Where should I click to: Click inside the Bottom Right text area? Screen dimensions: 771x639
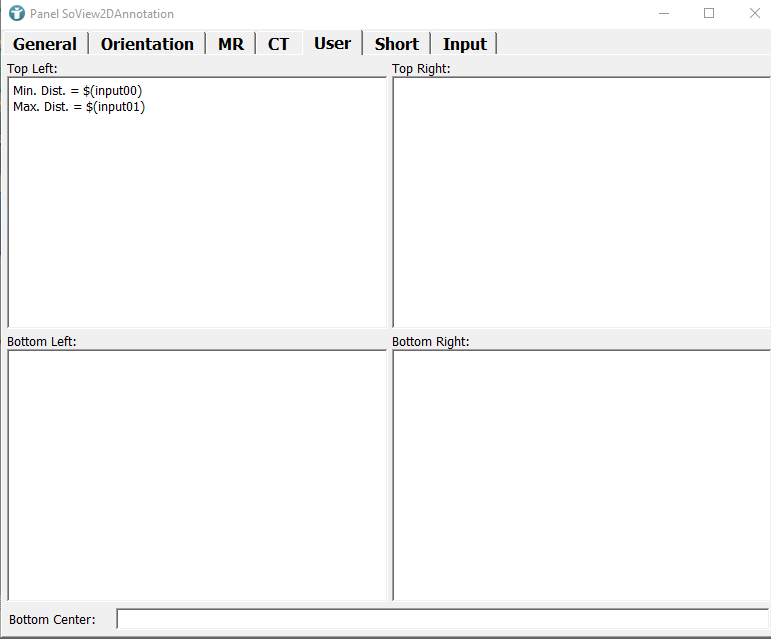(x=580, y=474)
